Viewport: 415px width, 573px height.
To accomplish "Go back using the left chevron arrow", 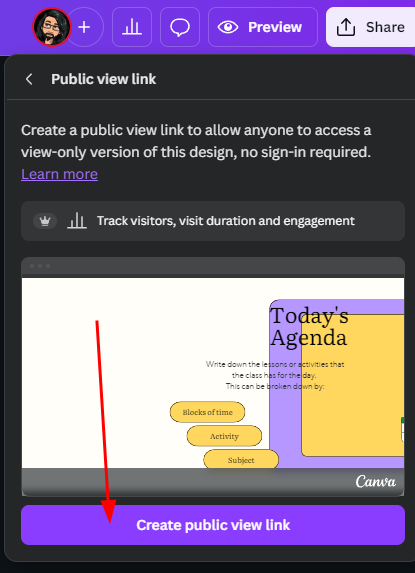I will (29, 79).
